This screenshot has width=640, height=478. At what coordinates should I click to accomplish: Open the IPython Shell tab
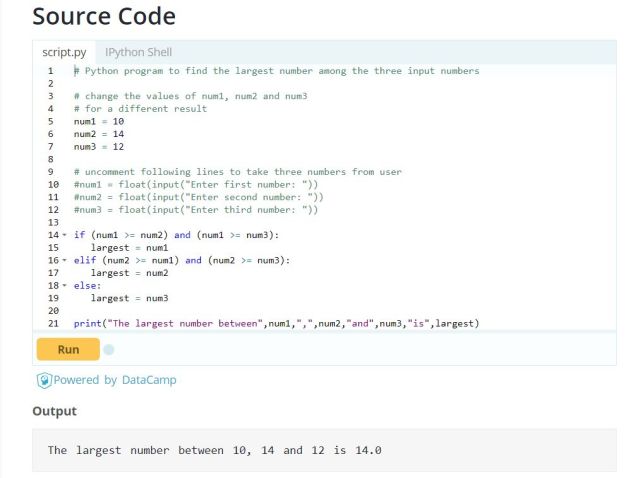click(x=138, y=52)
